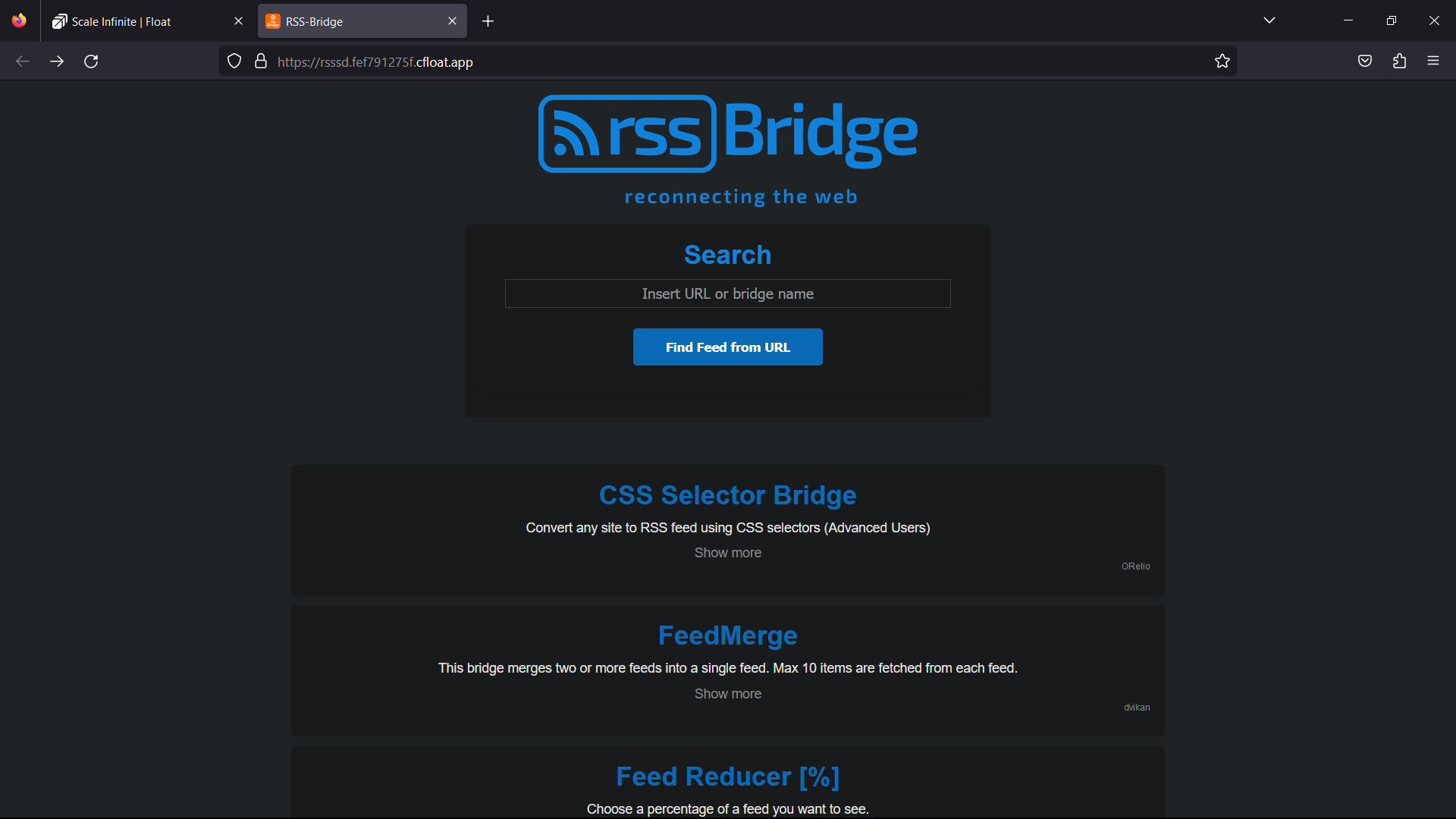Switch to Scale Infinite | Float tab
Screen dimensions: 1456x819
coord(148,21)
